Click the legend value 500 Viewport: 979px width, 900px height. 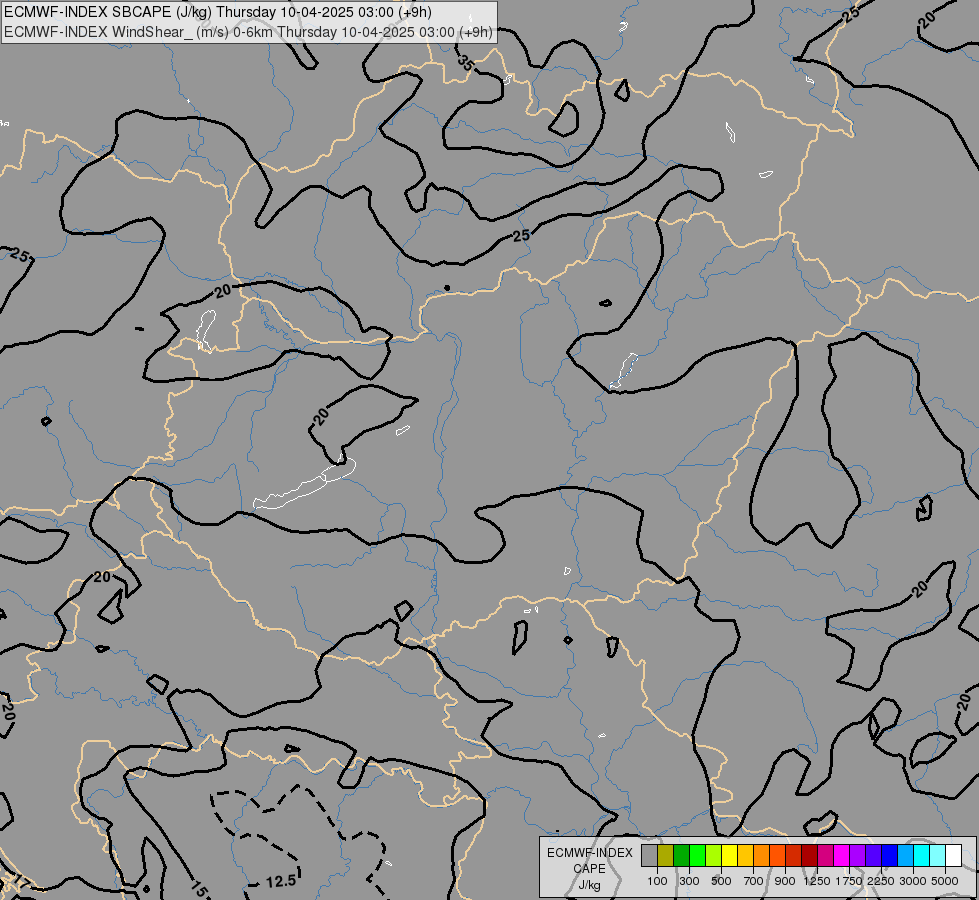point(721,881)
